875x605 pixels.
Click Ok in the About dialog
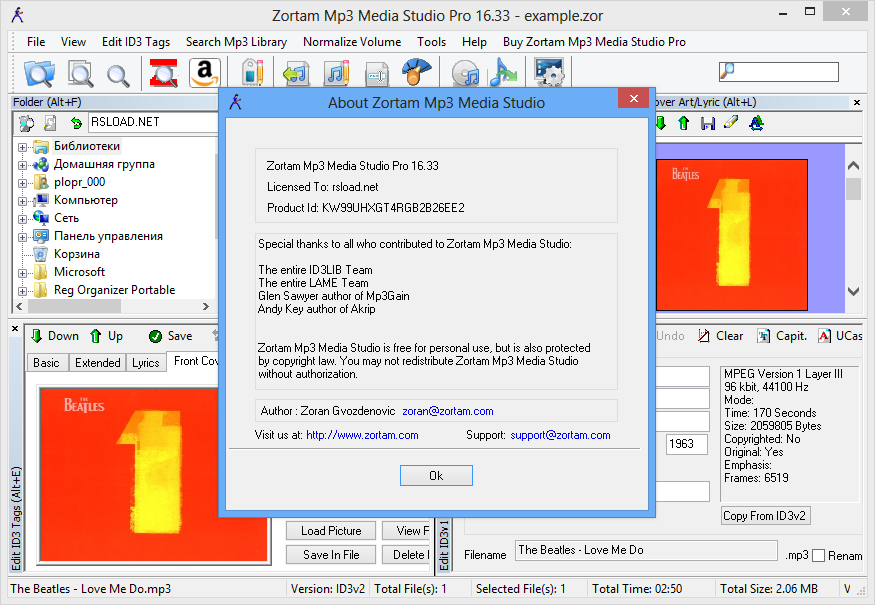436,476
